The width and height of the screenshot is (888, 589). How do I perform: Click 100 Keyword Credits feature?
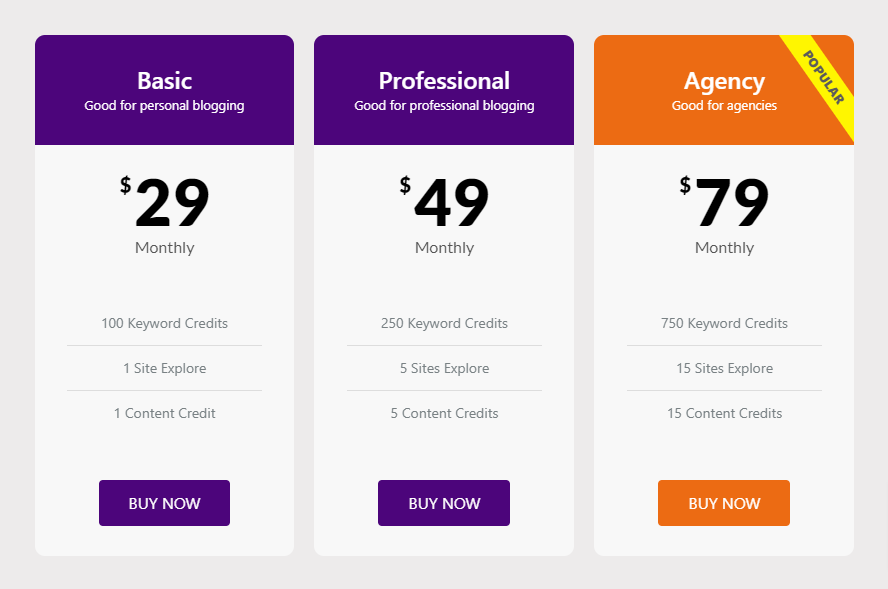(x=164, y=323)
